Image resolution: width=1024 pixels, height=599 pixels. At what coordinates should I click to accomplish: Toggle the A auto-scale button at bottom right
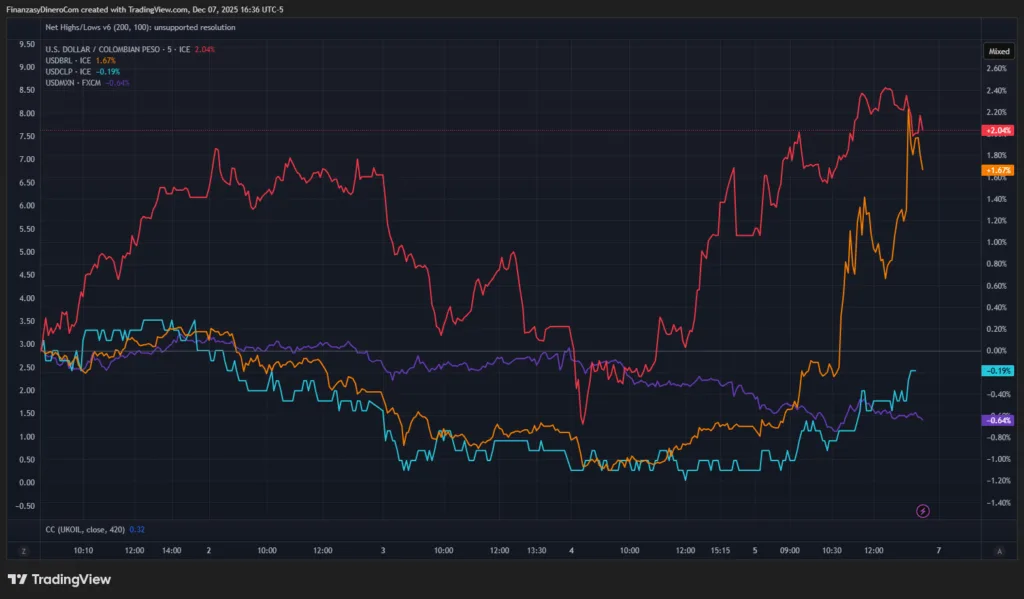(999, 551)
